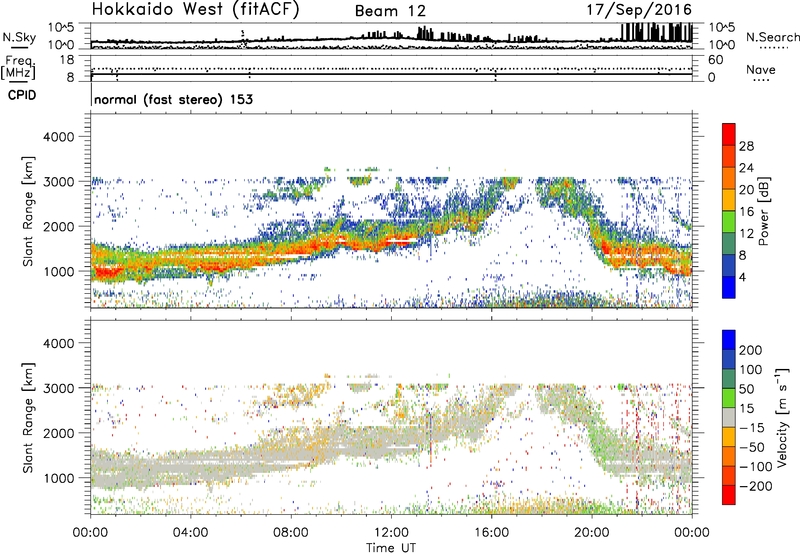Click the '-50' tick on Velocity scale
The height and width of the screenshot is (554, 800).
(752, 447)
